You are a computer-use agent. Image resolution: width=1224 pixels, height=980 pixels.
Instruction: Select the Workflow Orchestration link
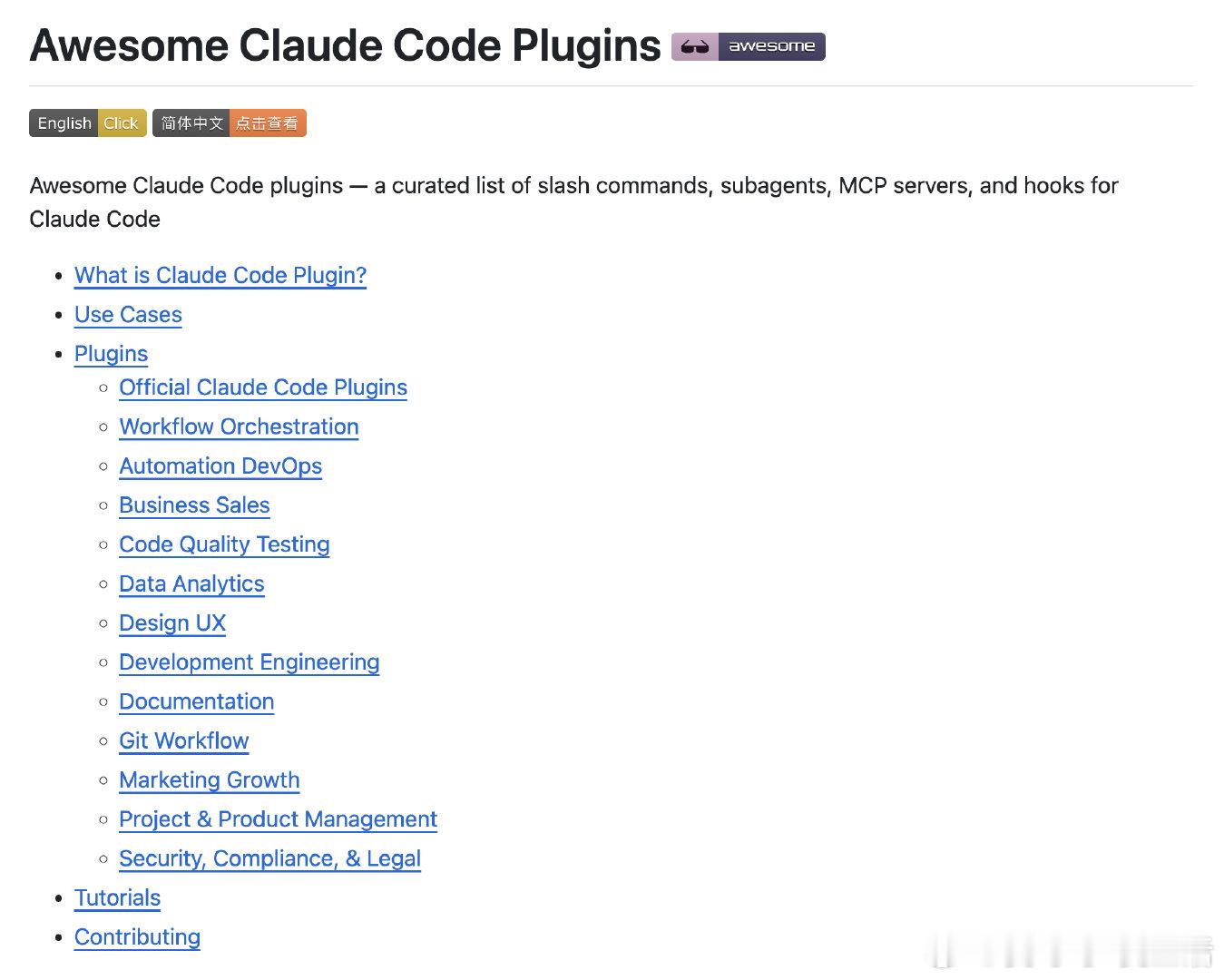tap(239, 426)
